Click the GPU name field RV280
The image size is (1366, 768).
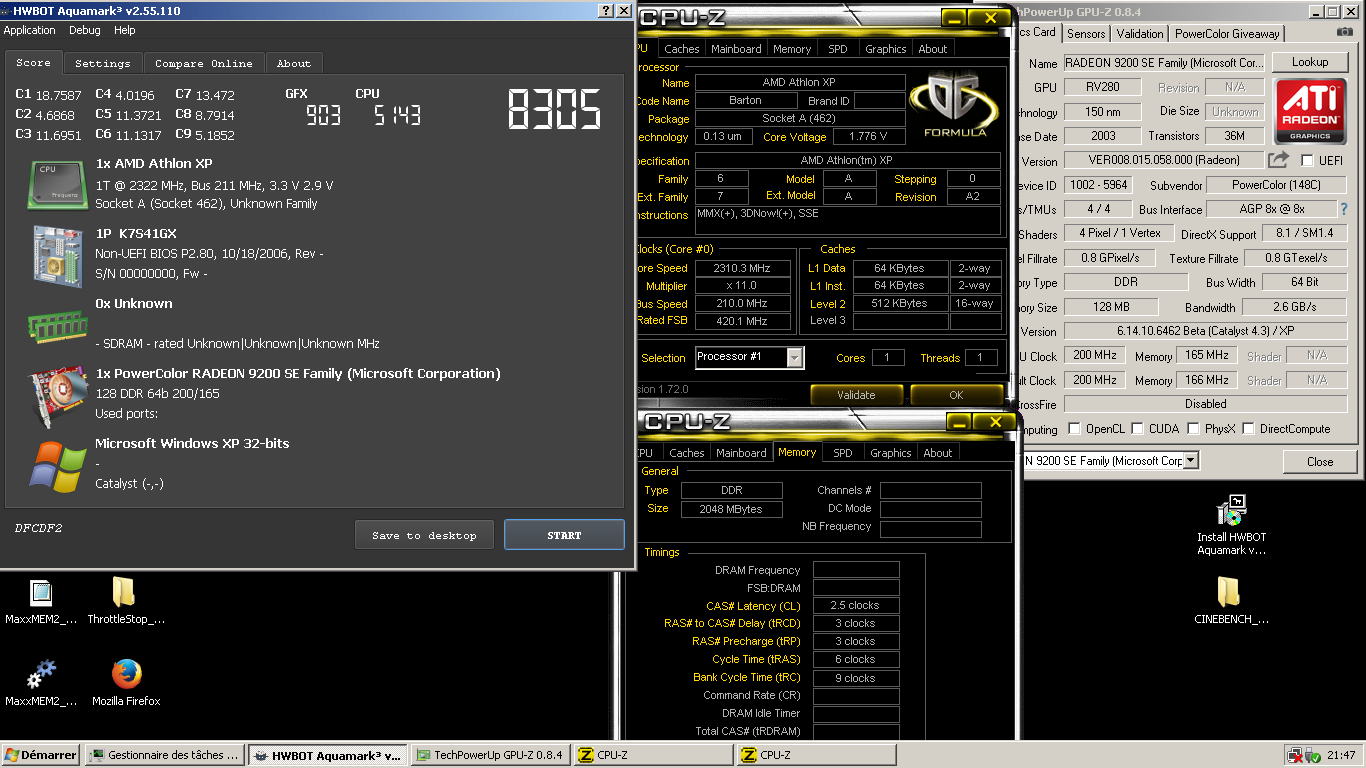point(1102,88)
